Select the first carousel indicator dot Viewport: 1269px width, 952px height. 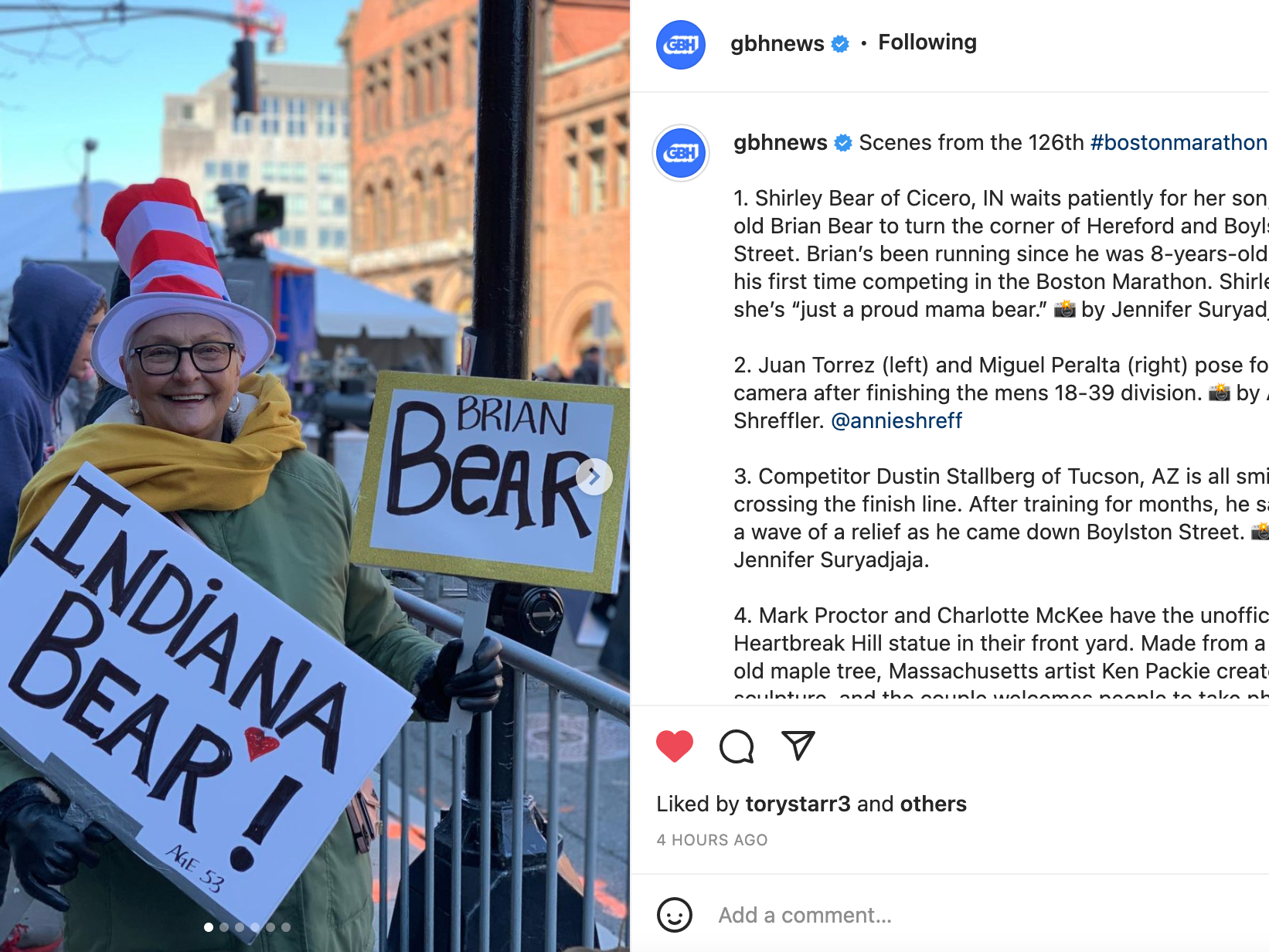(x=209, y=926)
